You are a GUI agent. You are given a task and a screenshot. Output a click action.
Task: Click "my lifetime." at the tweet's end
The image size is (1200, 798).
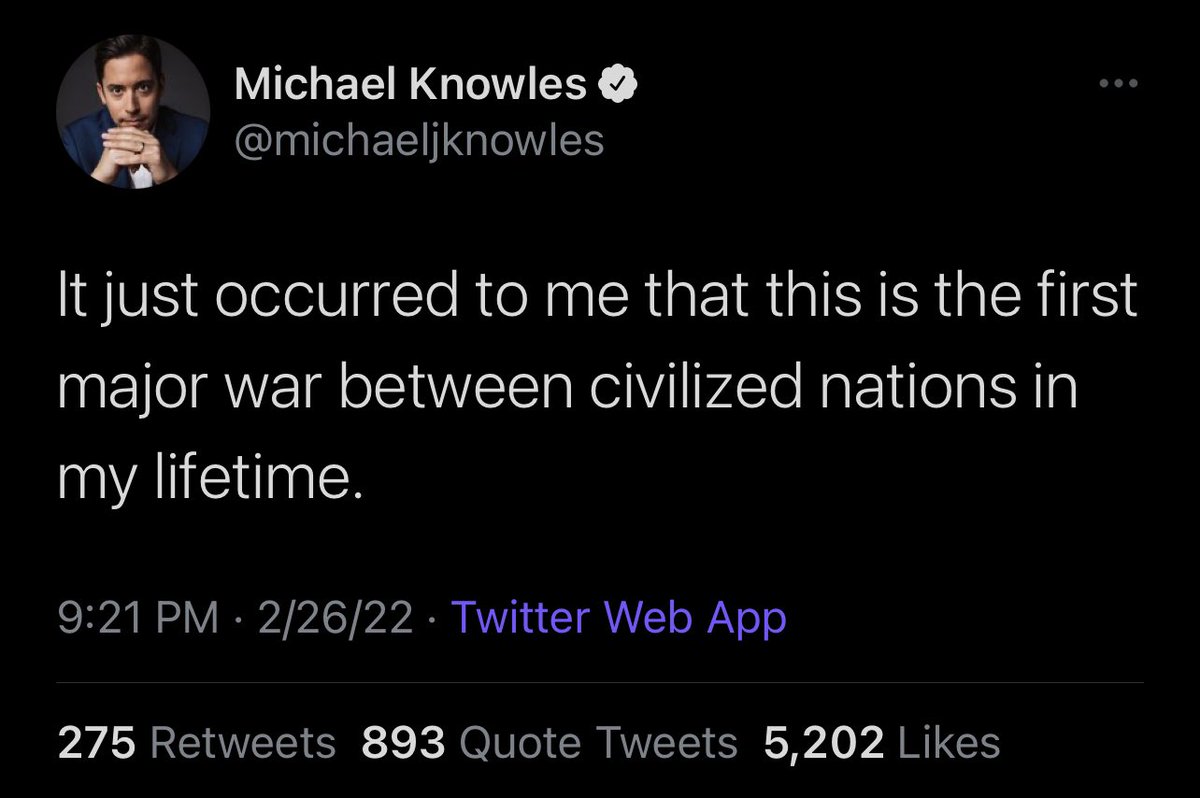(206, 482)
